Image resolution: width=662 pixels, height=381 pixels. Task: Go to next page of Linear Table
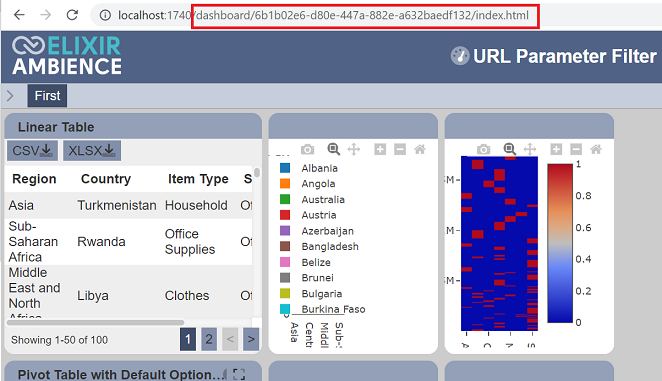tap(251, 339)
